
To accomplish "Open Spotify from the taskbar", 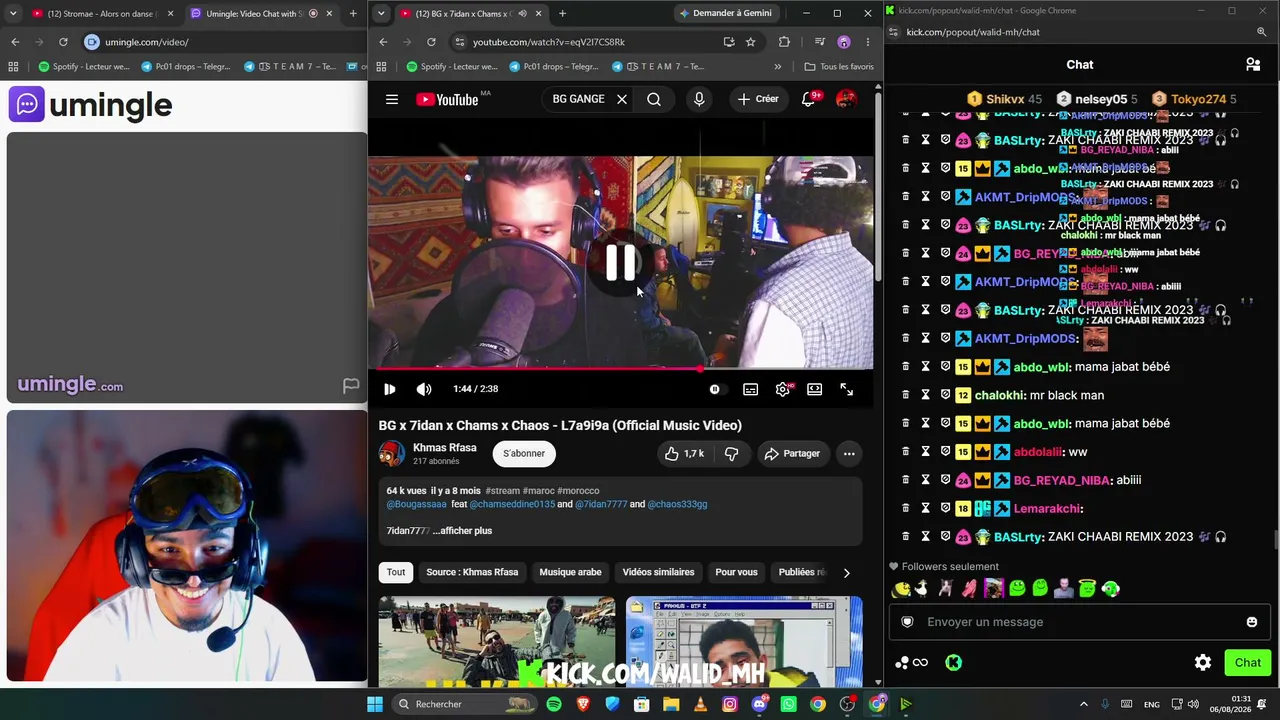I will [x=554, y=704].
